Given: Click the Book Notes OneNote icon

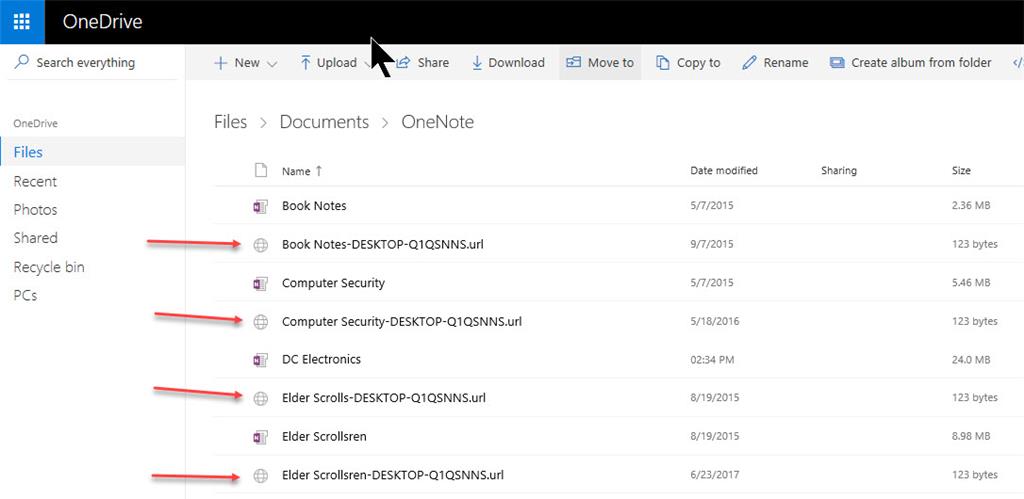Looking at the screenshot, I should pyautogui.click(x=261, y=206).
